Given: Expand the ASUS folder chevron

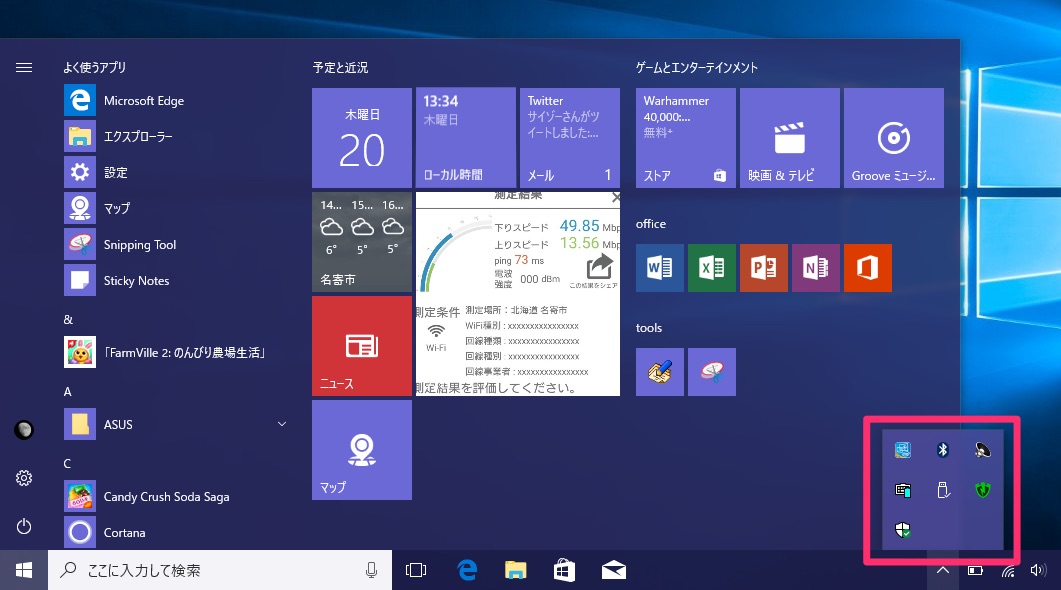Looking at the screenshot, I should [281, 424].
